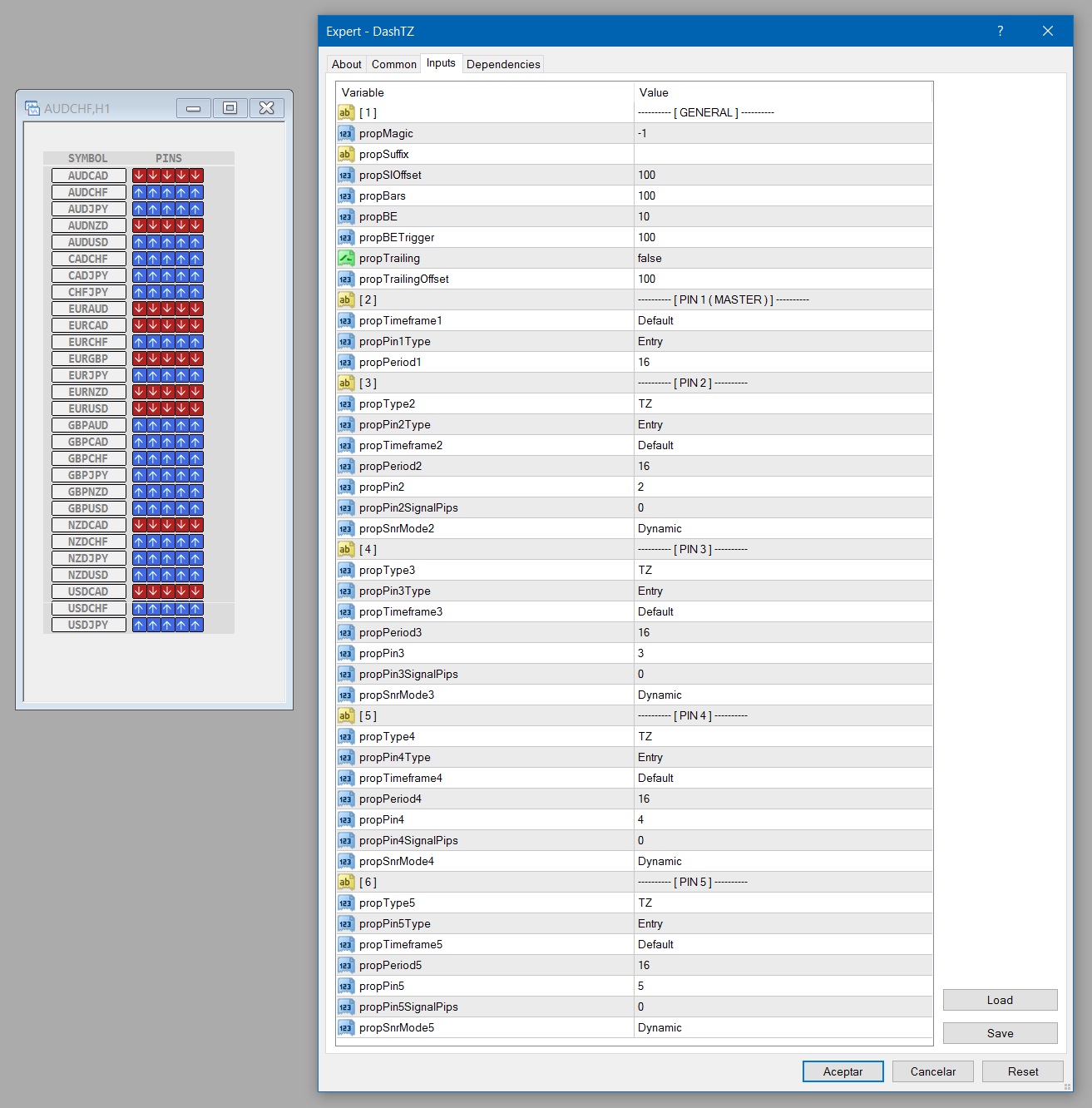Click the [1] GENERAL section string icon
The image size is (1092, 1108).
click(x=346, y=112)
